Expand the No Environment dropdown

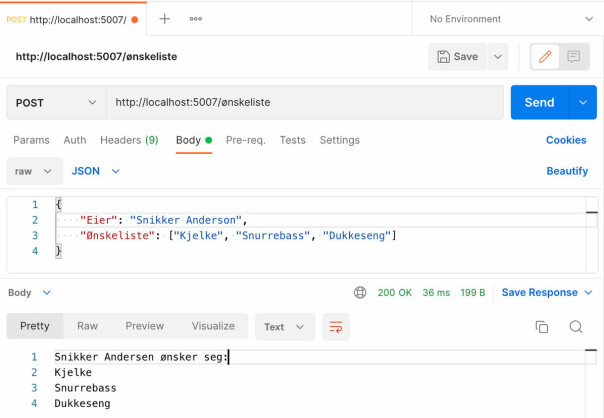tap(589, 19)
